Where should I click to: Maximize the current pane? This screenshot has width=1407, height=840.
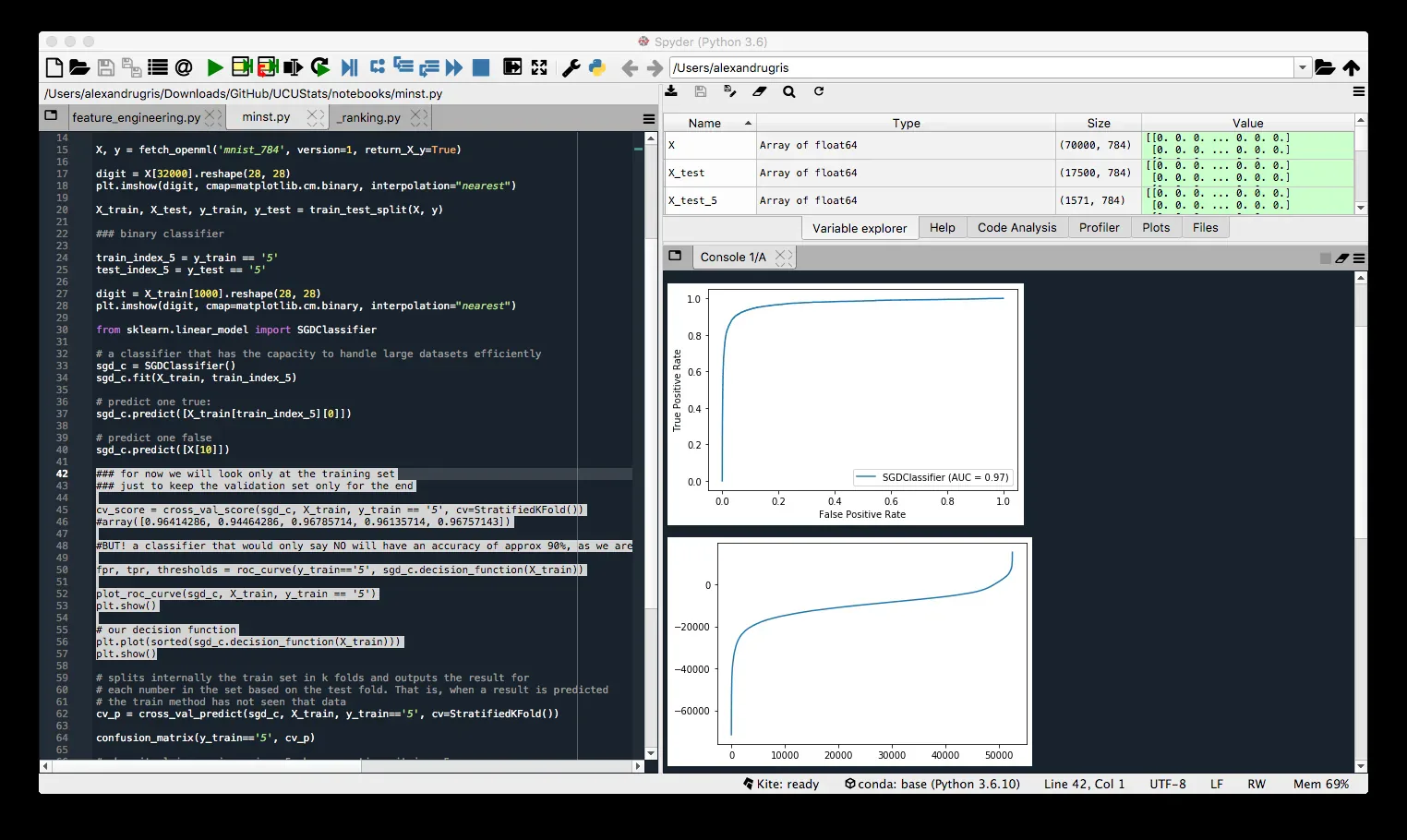point(512,66)
